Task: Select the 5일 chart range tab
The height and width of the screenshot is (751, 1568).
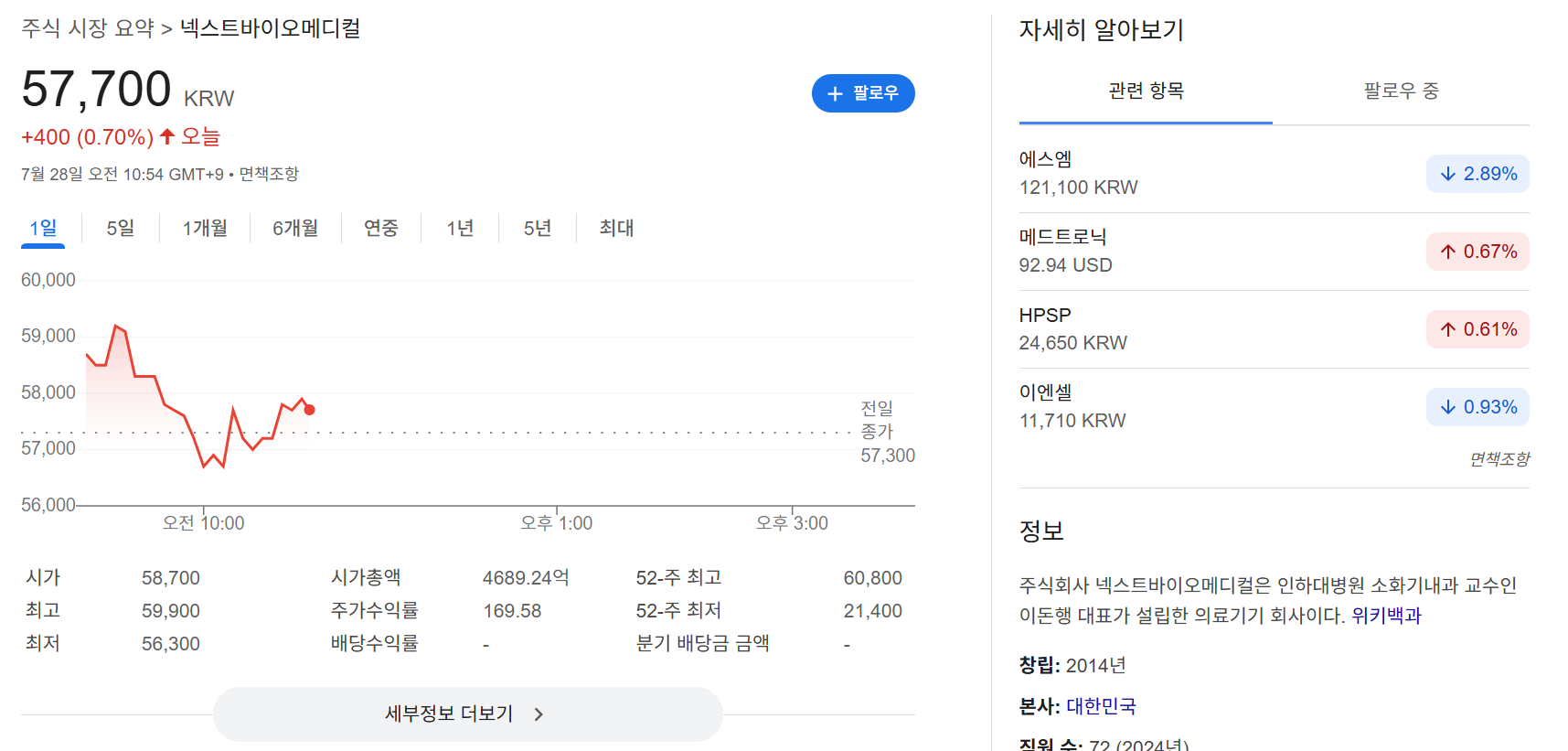Action: [120, 229]
